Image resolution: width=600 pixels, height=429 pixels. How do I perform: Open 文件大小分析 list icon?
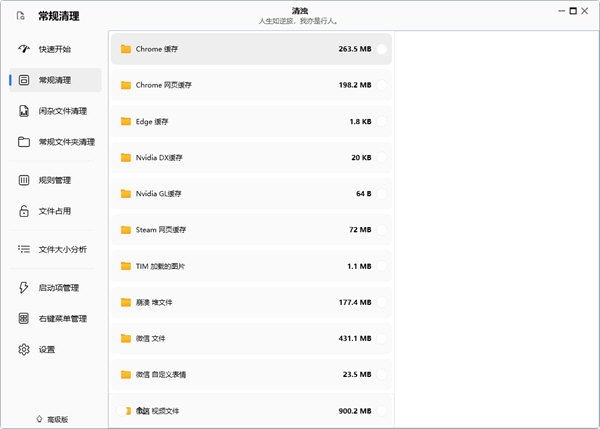(24, 249)
